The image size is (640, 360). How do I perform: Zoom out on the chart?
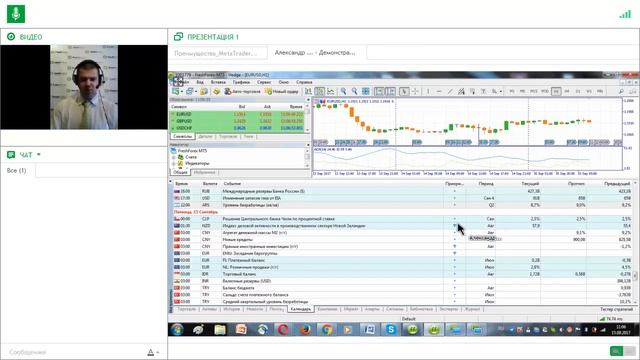355,91
